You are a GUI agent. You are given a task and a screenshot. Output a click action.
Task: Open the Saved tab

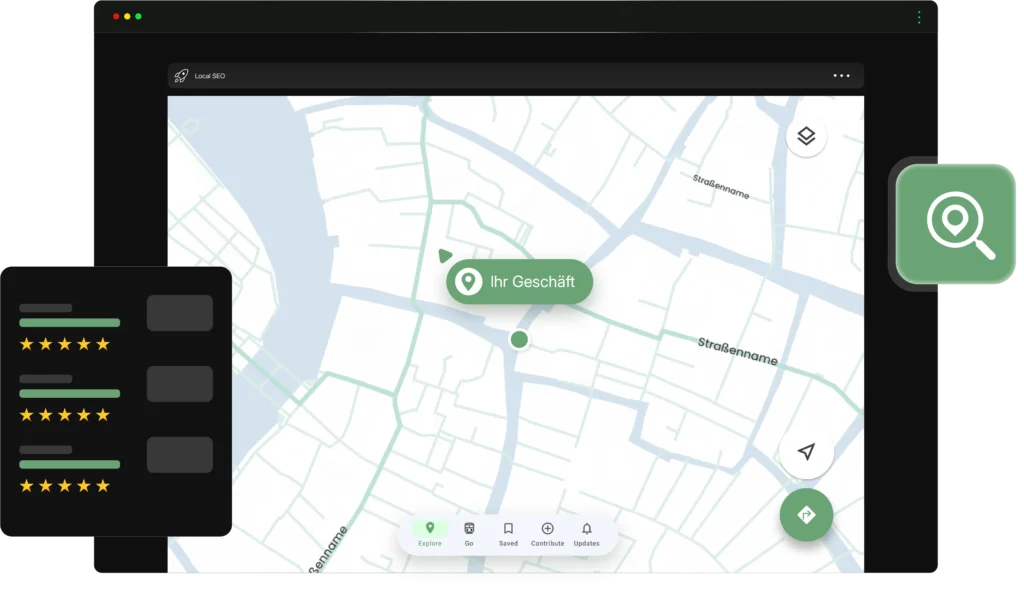508,534
